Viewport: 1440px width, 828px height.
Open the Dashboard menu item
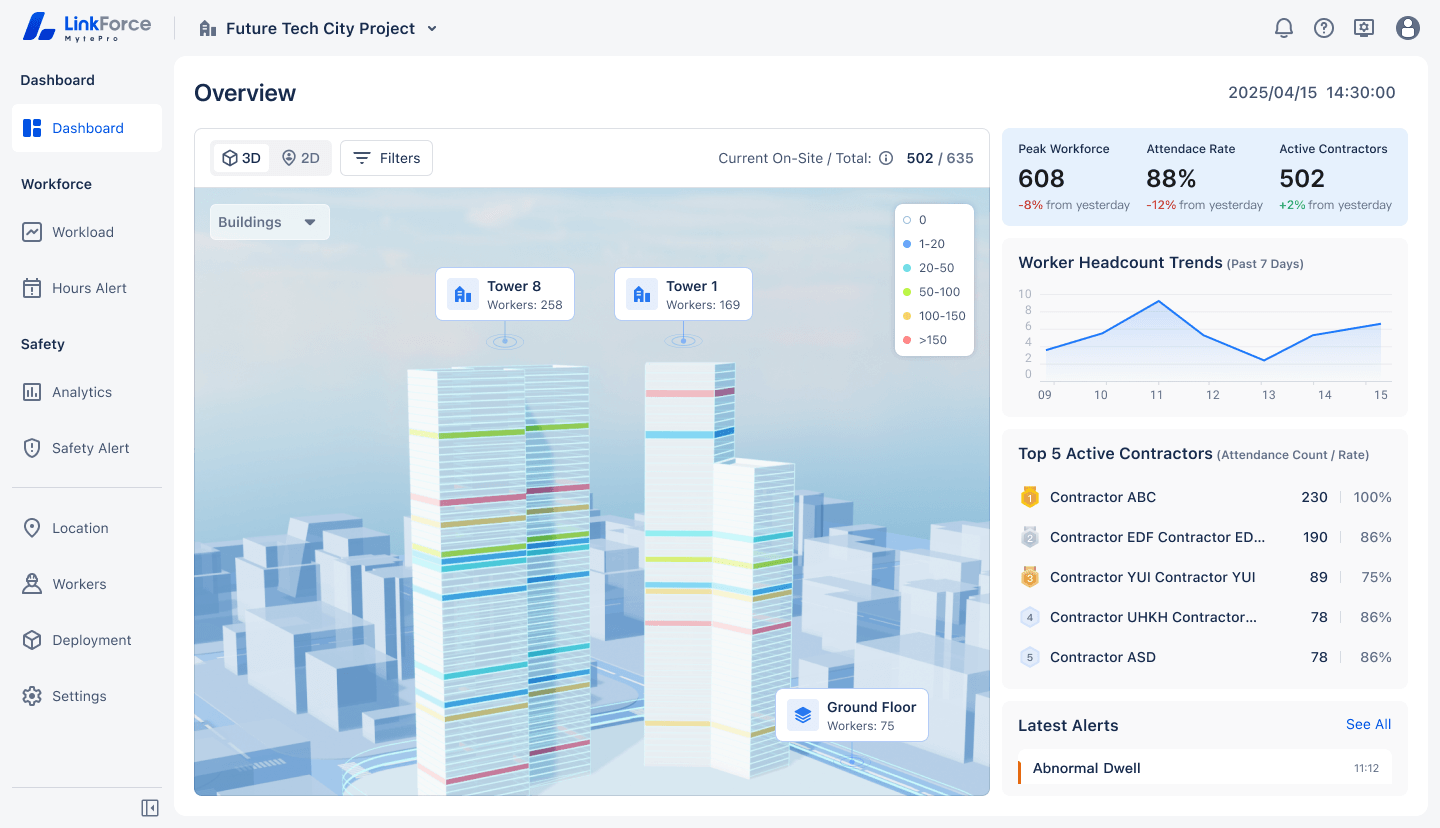(87, 128)
